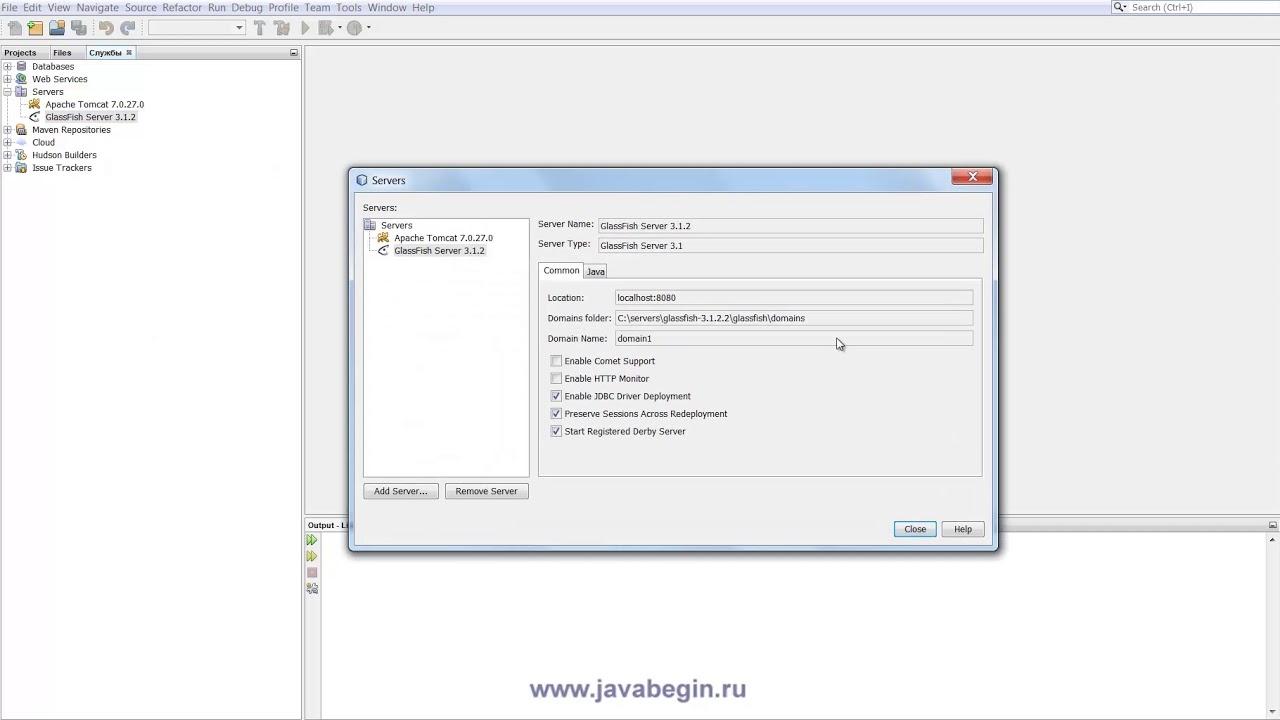Screen dimensions: 1280x720
Task: Enable HTTP Monitor checkbox
Action: [x=556, y=379]
